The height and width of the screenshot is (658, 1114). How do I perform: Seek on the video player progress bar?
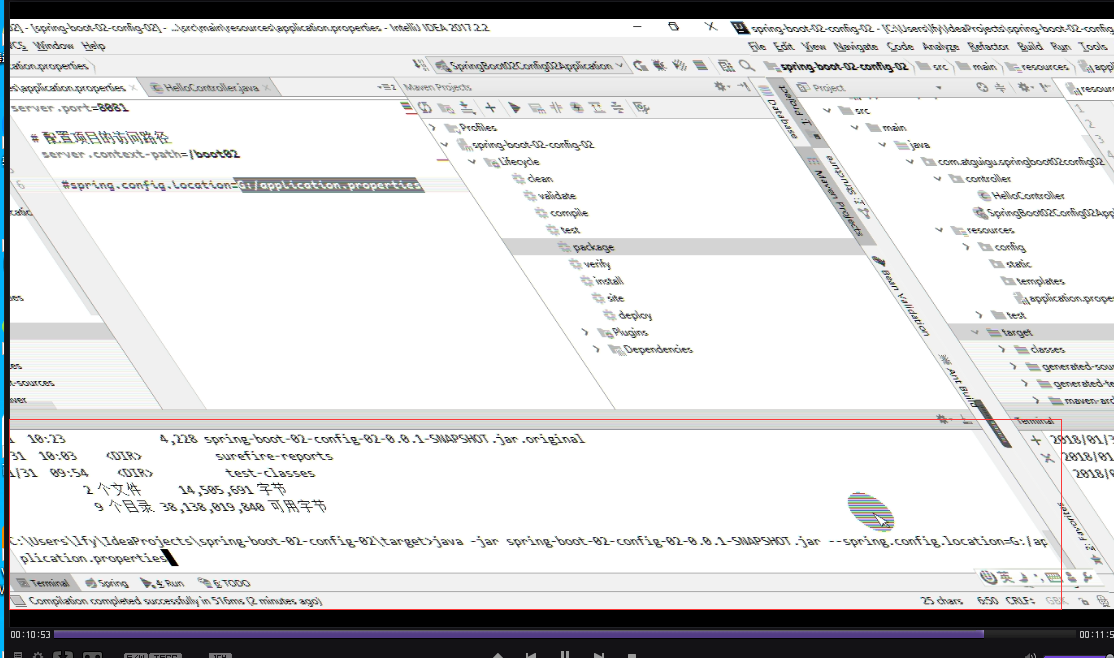pos(565,634)
